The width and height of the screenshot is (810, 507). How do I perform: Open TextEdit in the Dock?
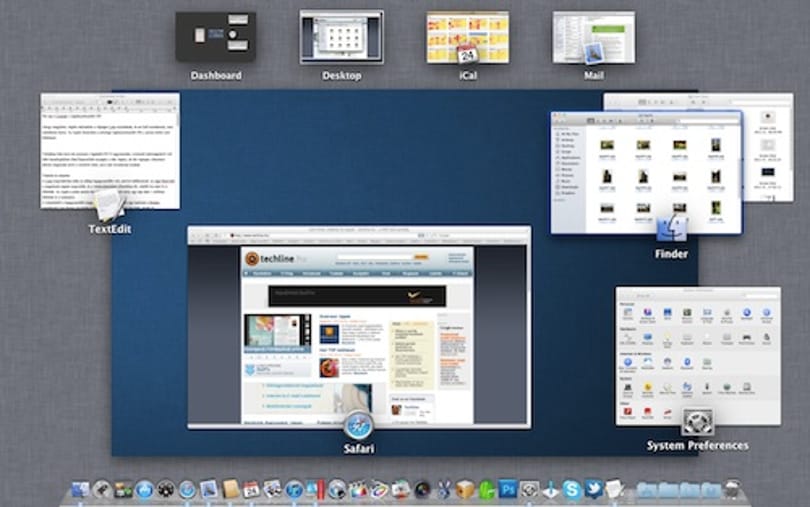click(x=614, y=489)
